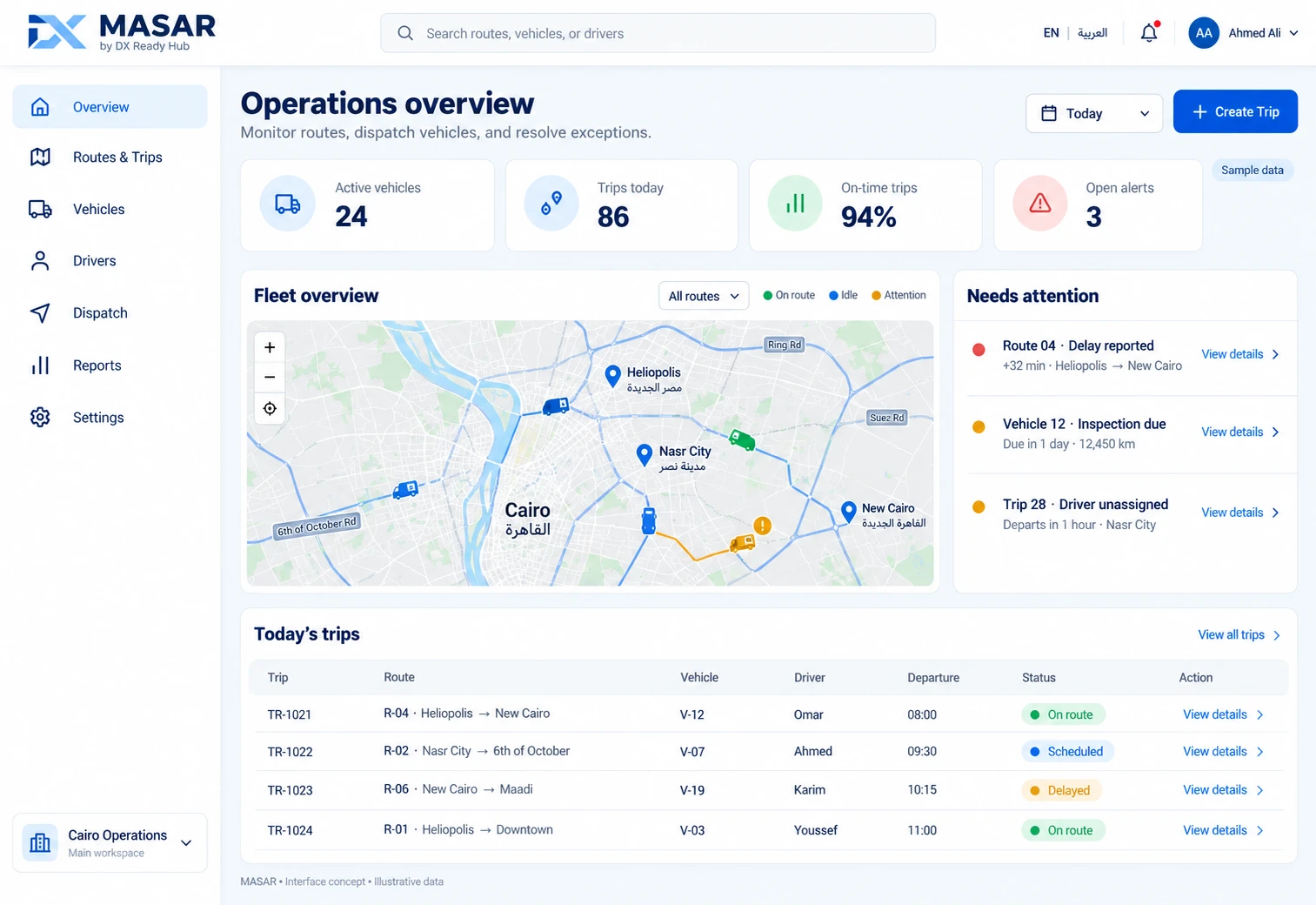Navigate to Dispatch in the sidebar
1316x905 pixels.
[110, 313]
